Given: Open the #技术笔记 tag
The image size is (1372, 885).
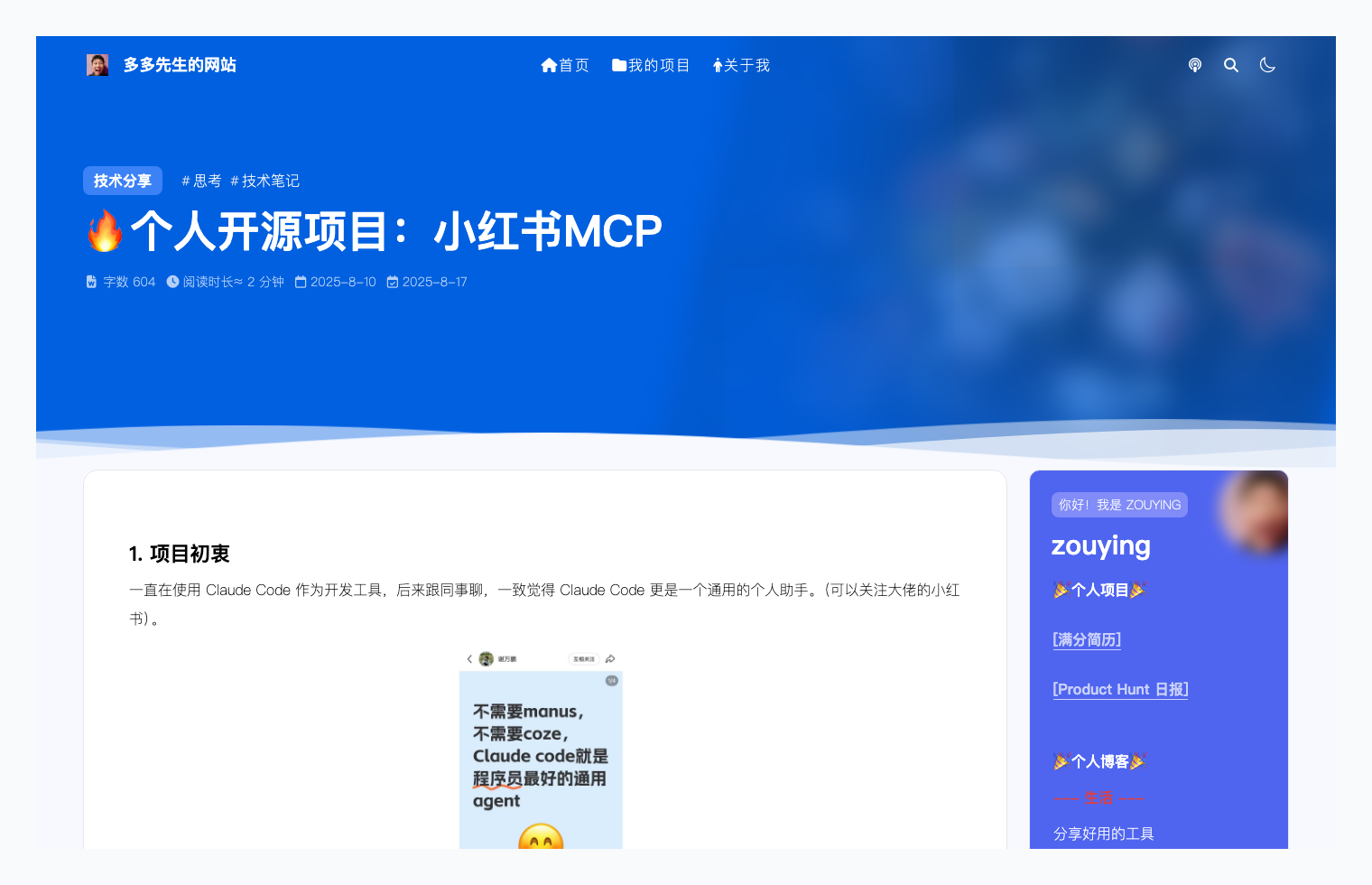Looking at the screenshot, I should pos(264,181).
